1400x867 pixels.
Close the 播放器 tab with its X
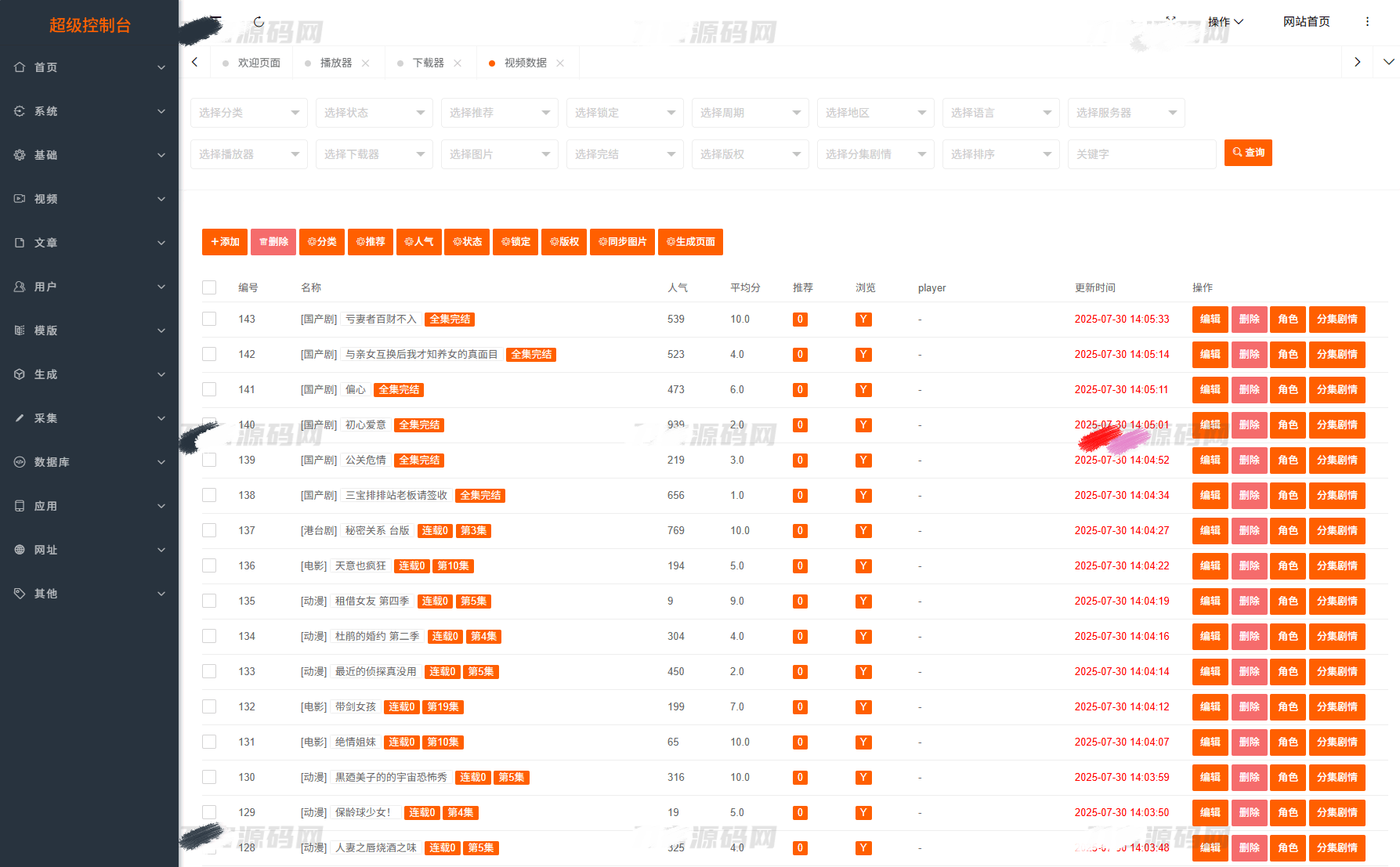(366, 63)
